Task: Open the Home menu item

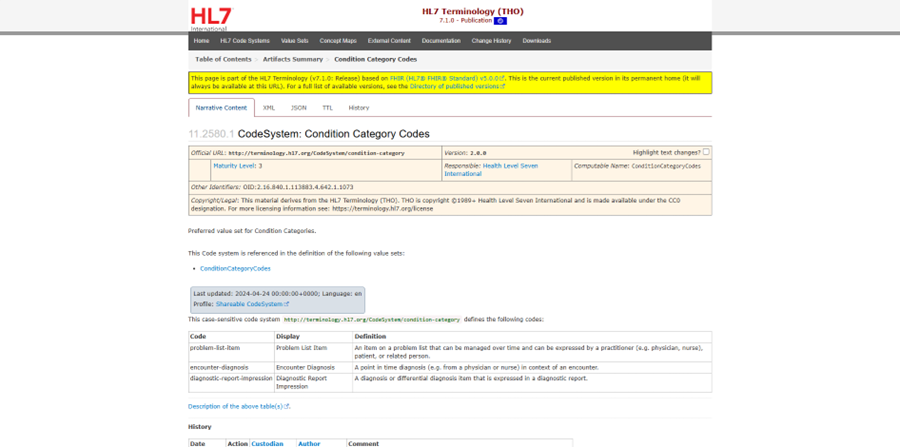Action: pos(201,41)
